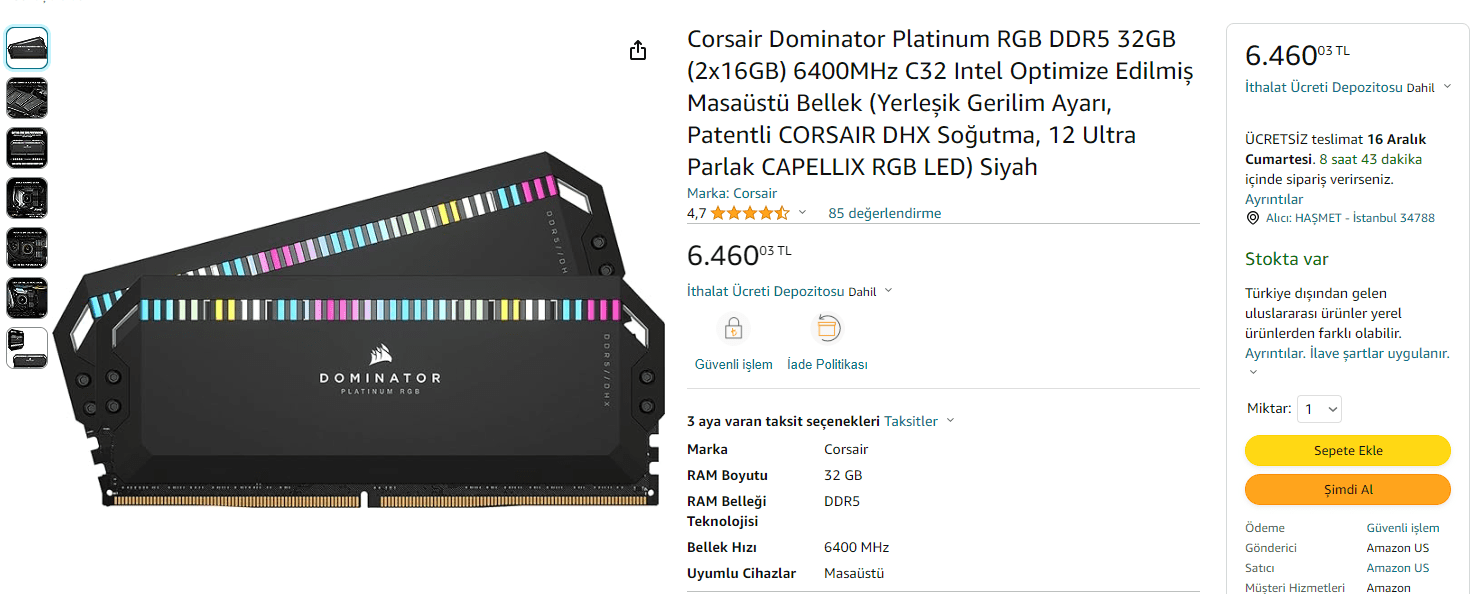Open the Marka: Corsair brand link

(x=731, y=193)
